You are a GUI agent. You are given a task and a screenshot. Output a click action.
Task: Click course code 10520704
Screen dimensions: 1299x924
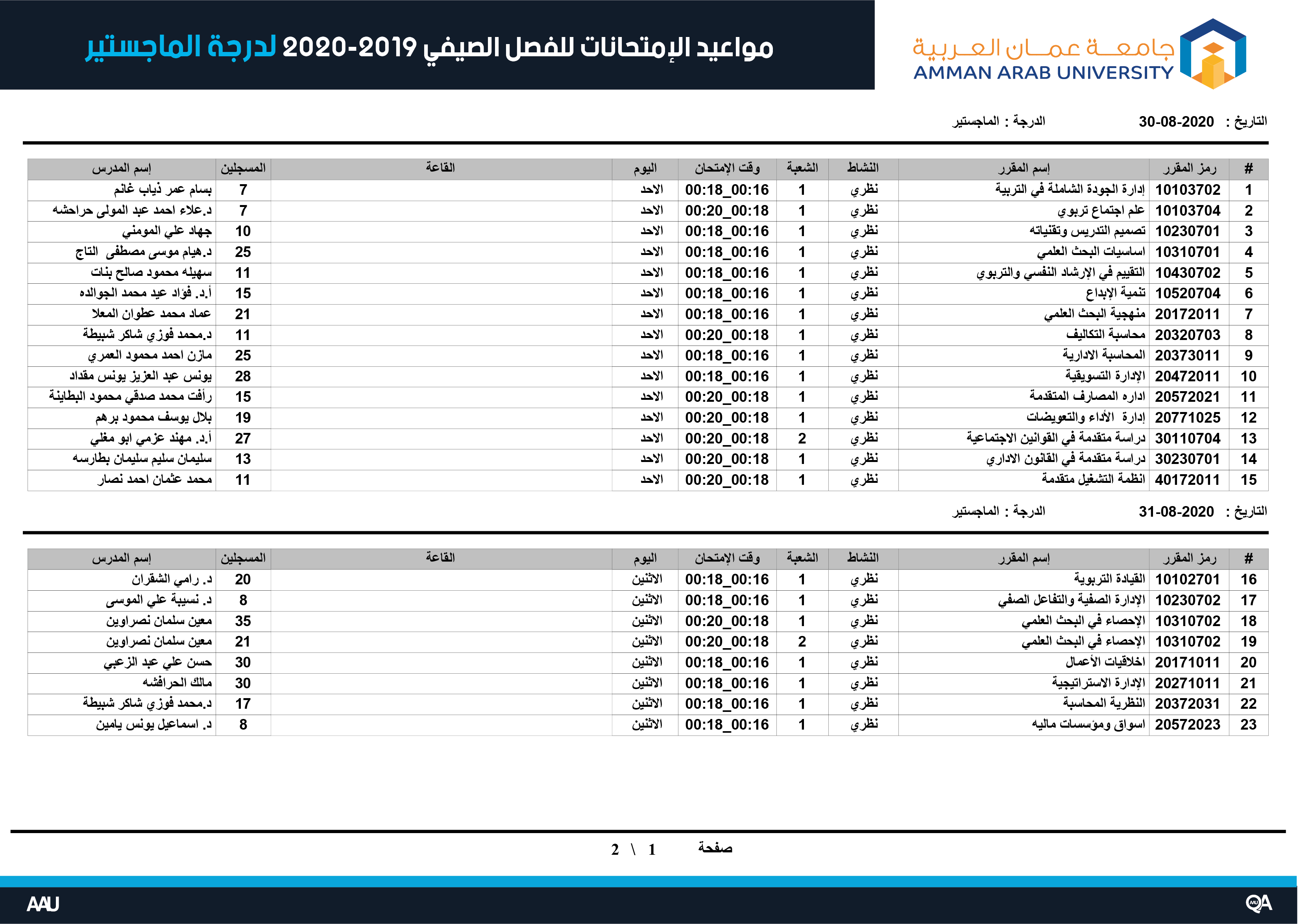tap(1188, 294)
